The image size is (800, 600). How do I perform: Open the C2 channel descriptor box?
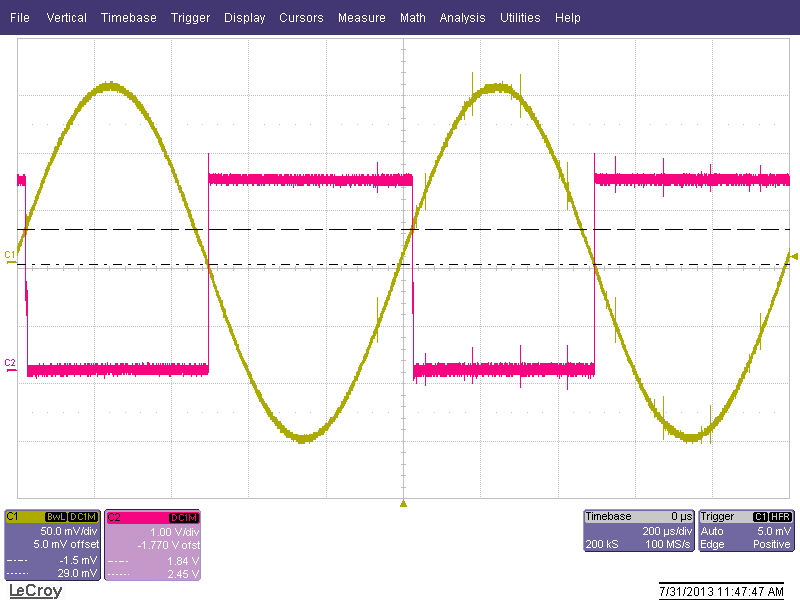pyautogui.click(x=153, y=545)
